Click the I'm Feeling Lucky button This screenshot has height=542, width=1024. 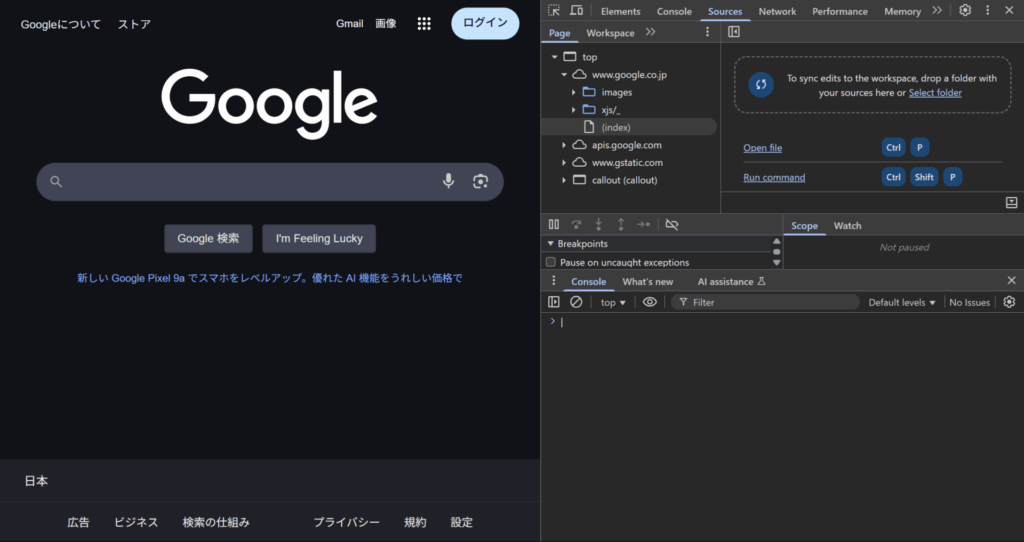click(319, 238)
